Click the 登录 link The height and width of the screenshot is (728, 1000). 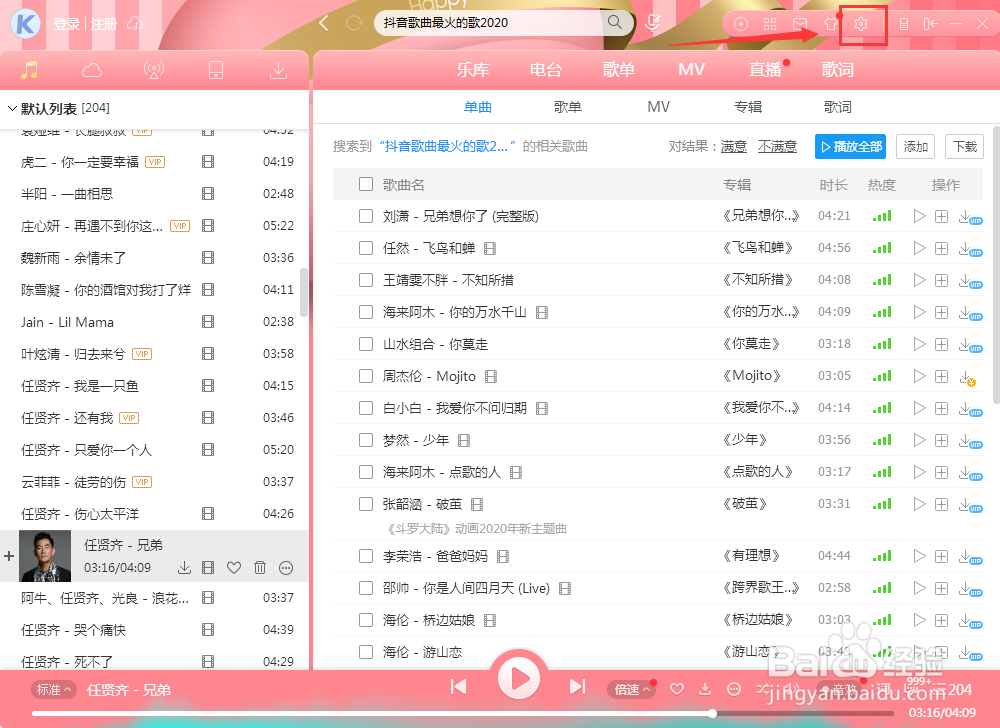coord(67,24)
